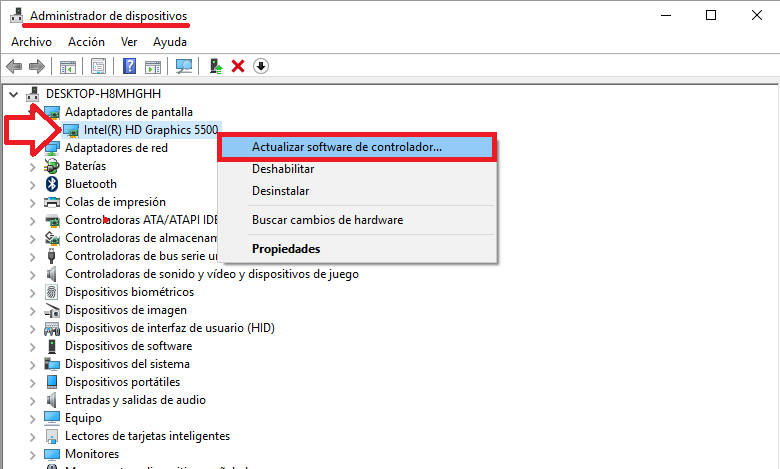Click the Device Manager title bar icon

point(16,15)
